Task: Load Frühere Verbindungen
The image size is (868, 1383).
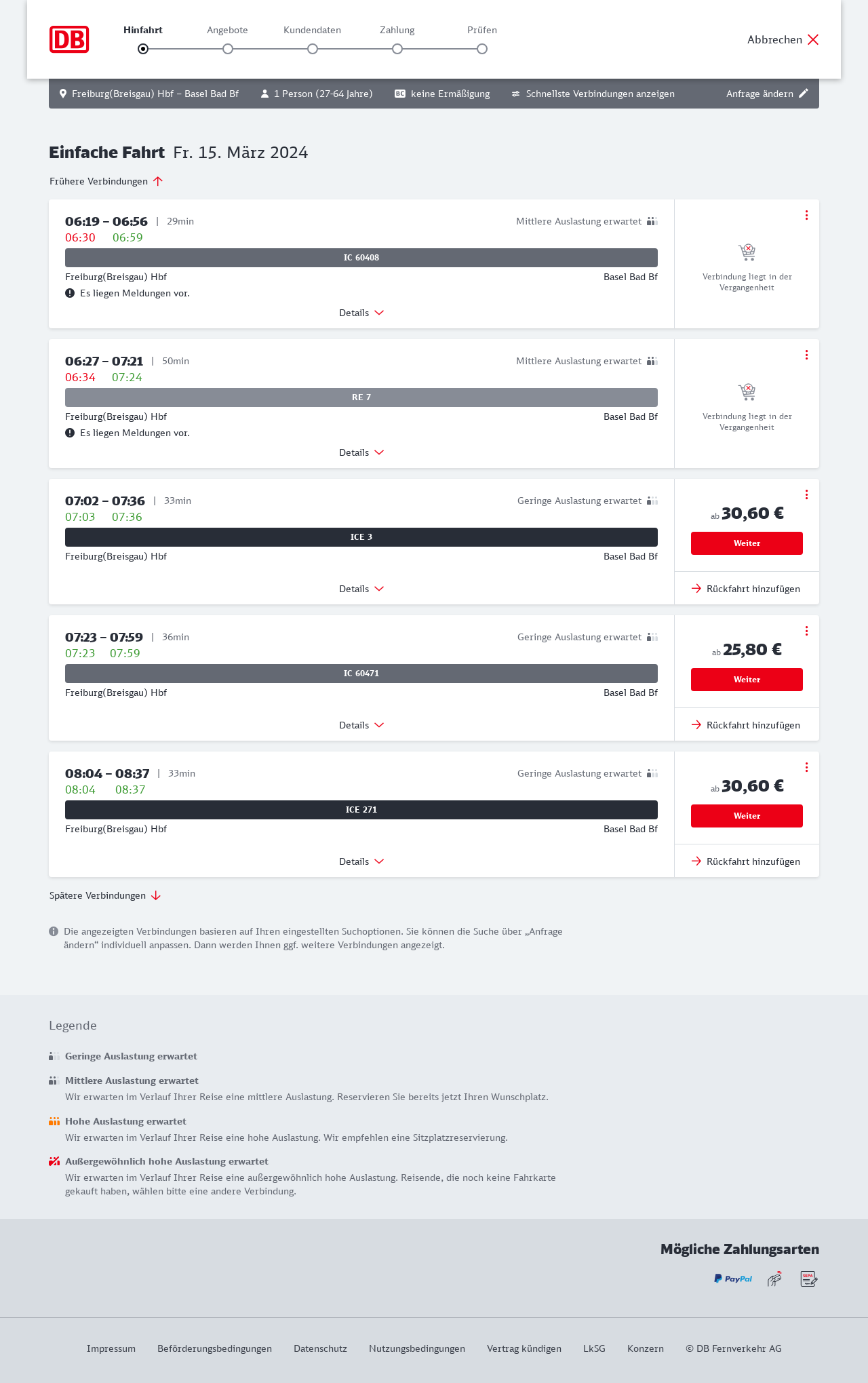Action: click(106, 181)
